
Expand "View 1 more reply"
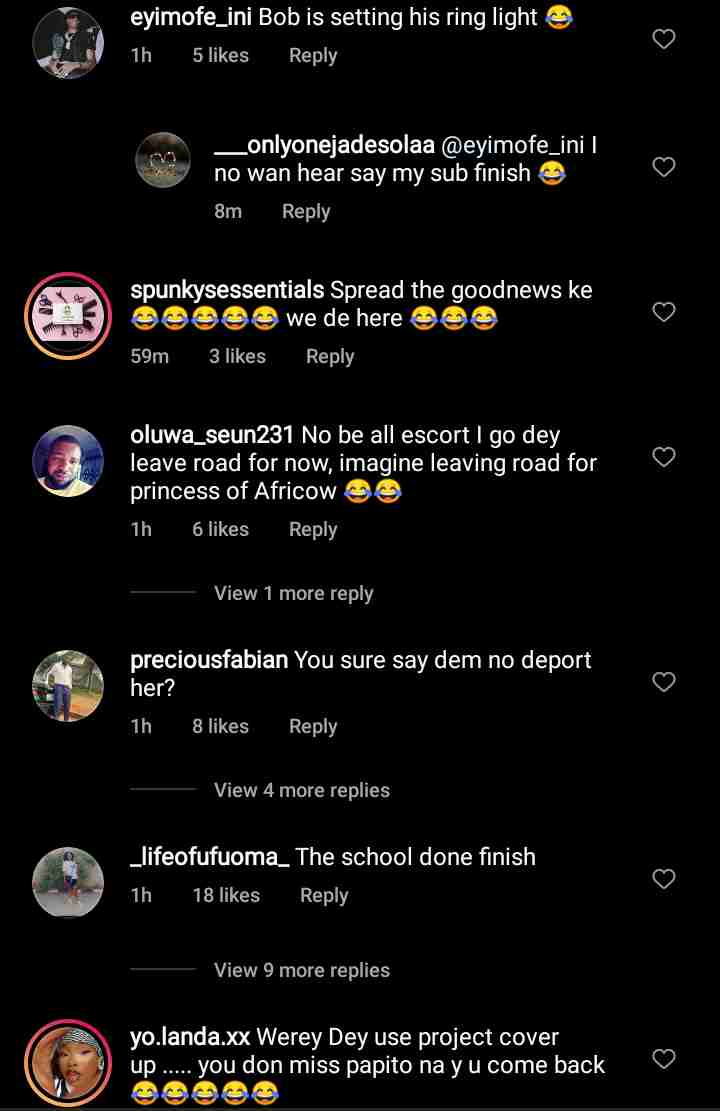click(x=293, y=593)
